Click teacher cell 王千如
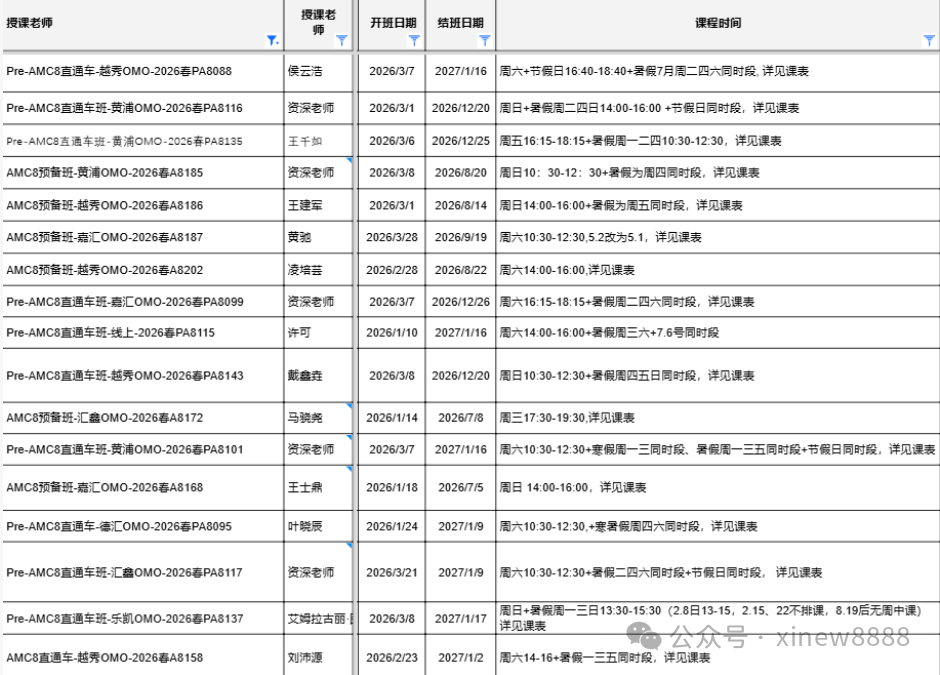 coord(304,141)
